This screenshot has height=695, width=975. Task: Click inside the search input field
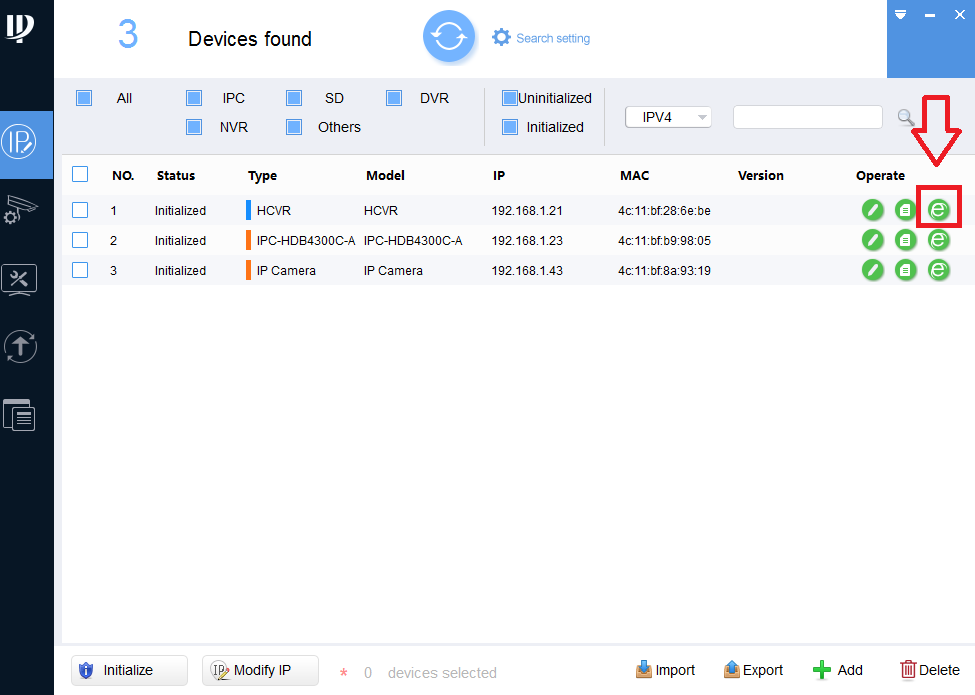[x=807, y=117]
